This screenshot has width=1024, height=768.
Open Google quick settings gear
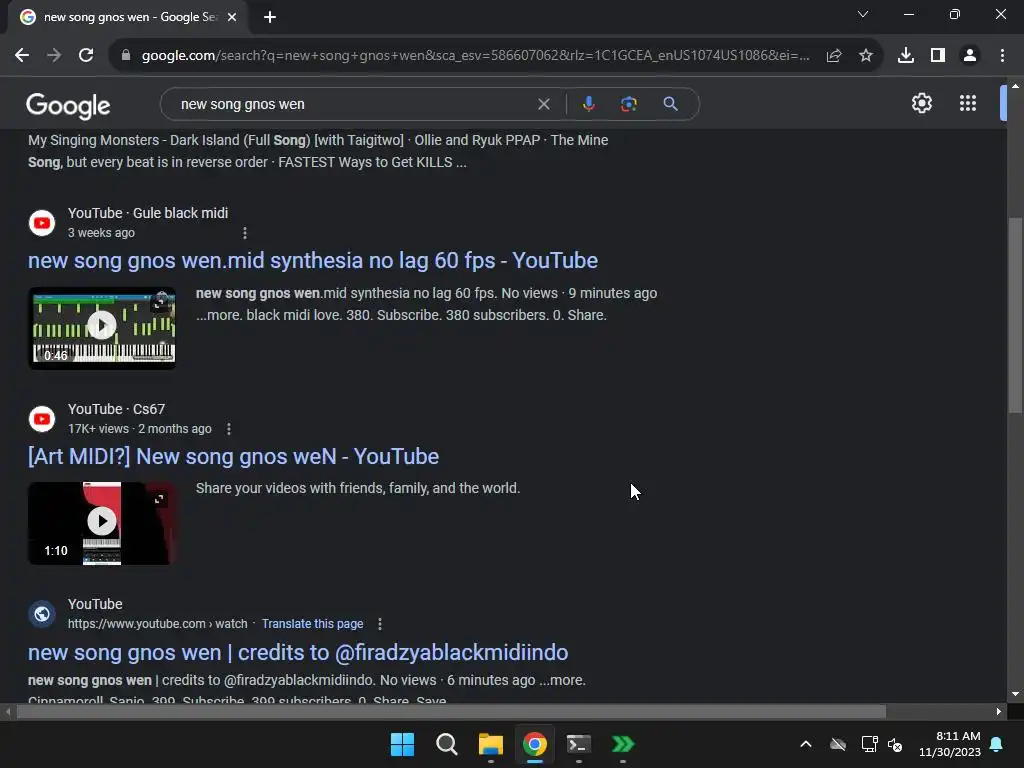(x=921, y=103)
